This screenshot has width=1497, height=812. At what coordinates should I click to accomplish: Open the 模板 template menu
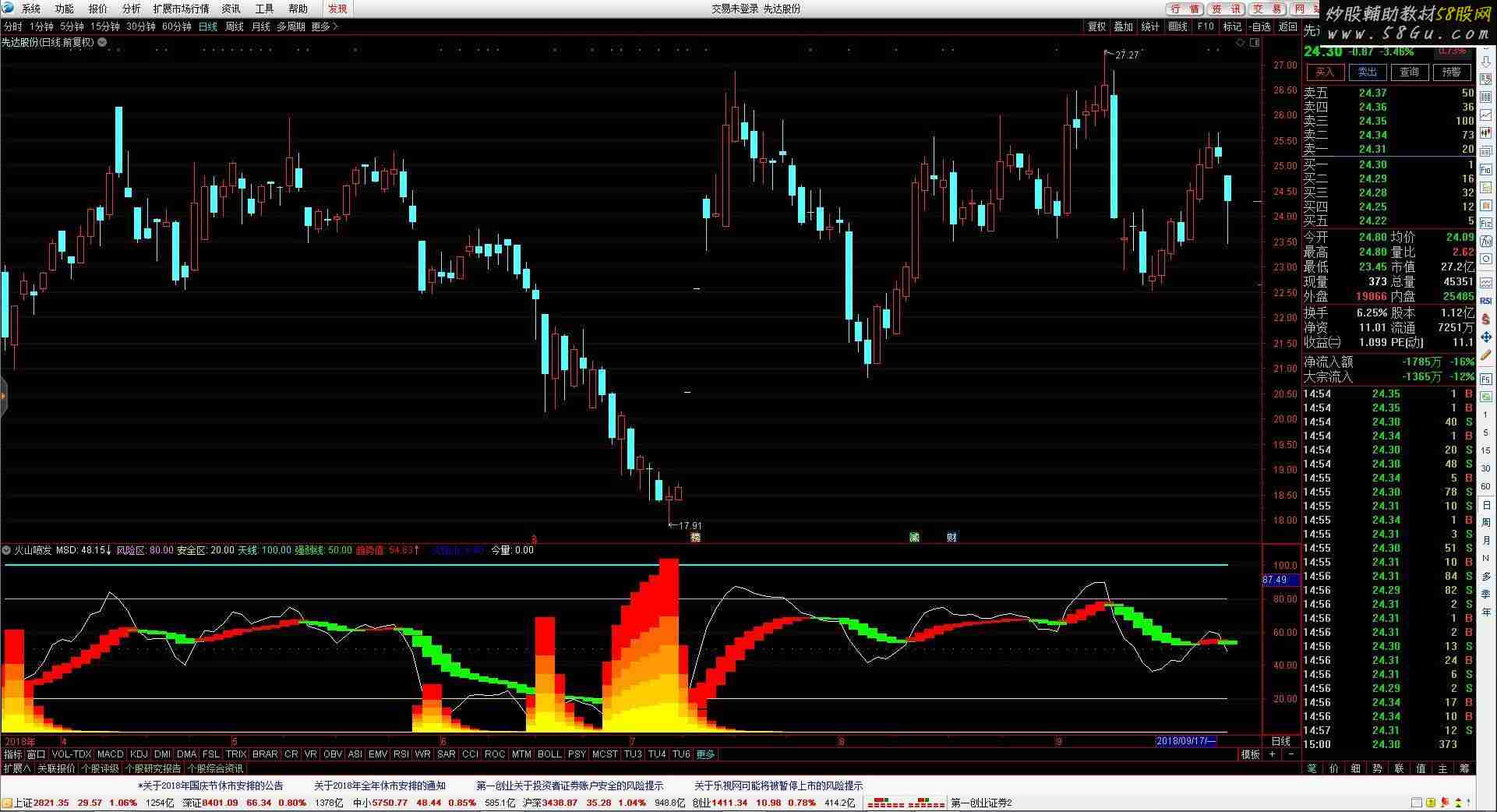pyautogui.click(x=1250, y=754)
